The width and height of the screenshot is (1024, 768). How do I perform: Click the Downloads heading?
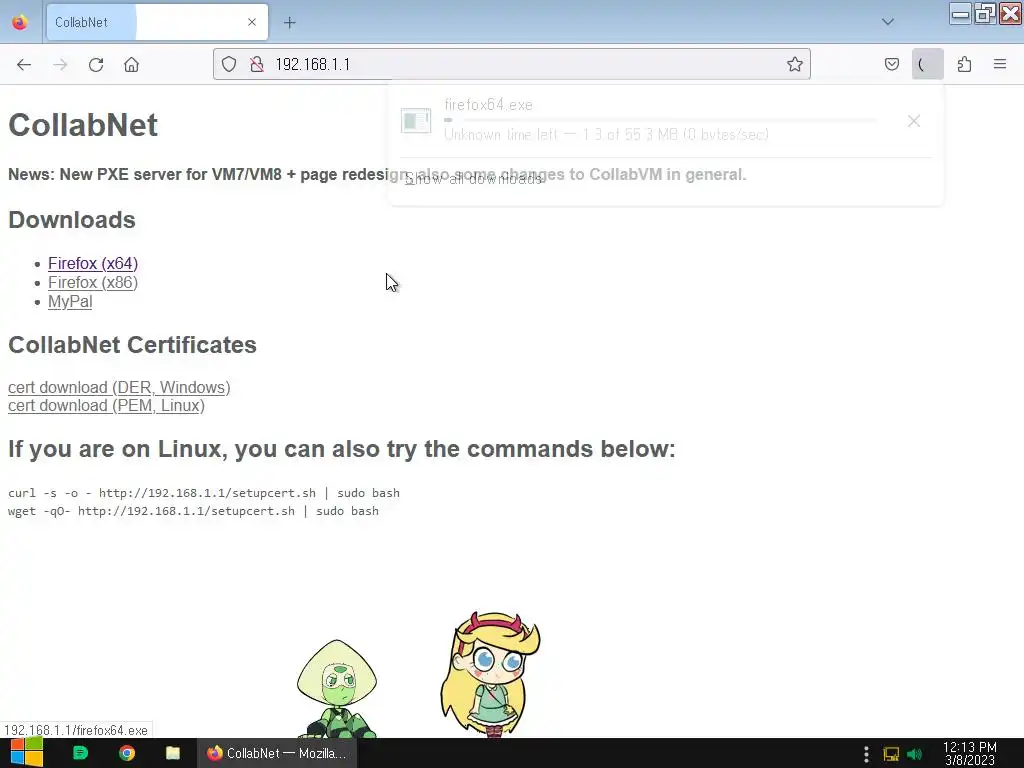pyautogui.click(x=72, y=220)
